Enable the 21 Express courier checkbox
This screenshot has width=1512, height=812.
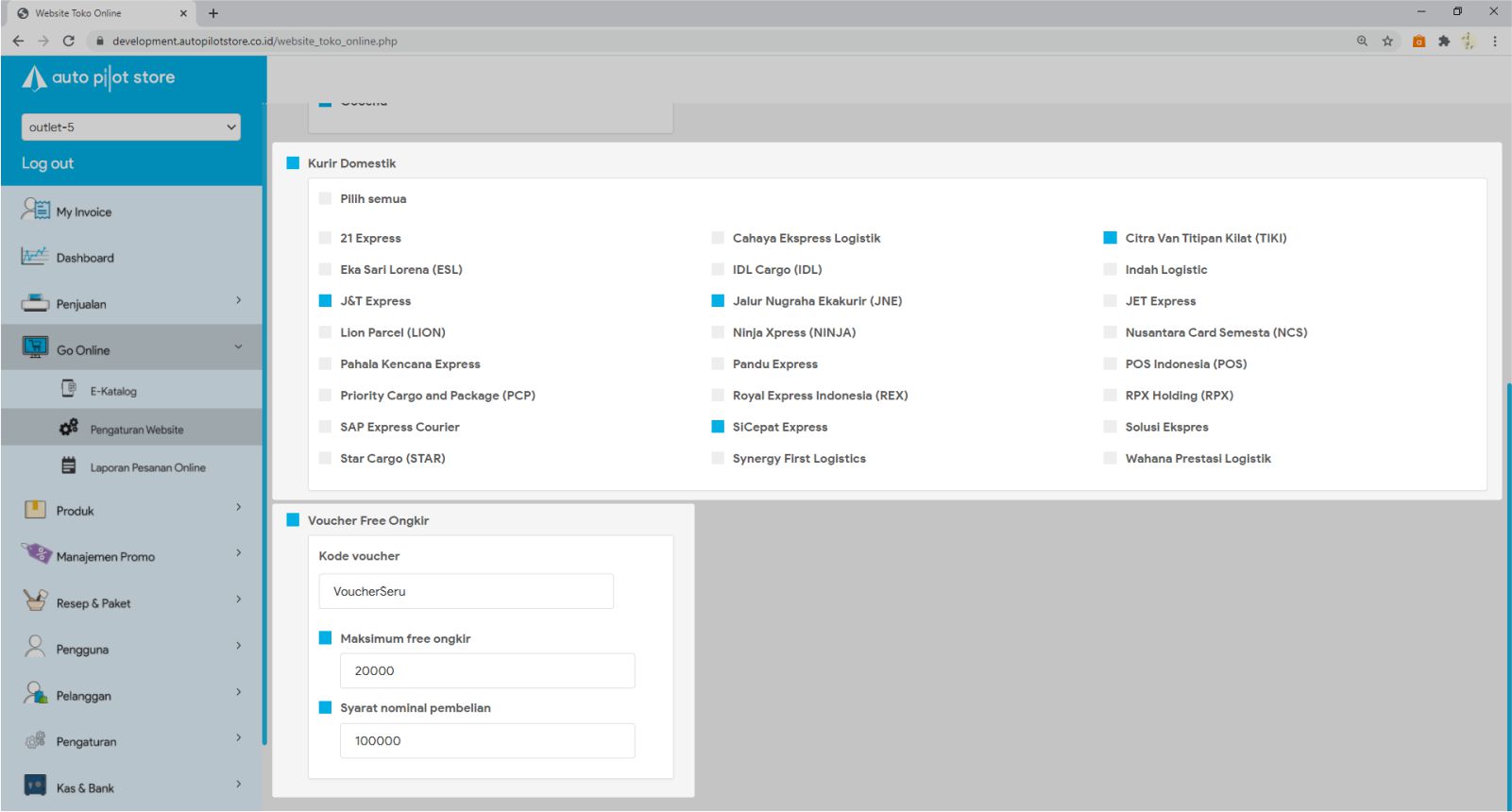(325, 238)
